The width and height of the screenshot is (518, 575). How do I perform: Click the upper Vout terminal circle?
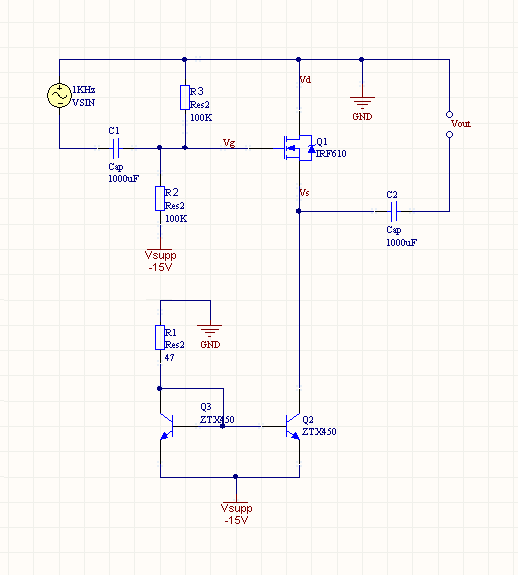point(449,114)
